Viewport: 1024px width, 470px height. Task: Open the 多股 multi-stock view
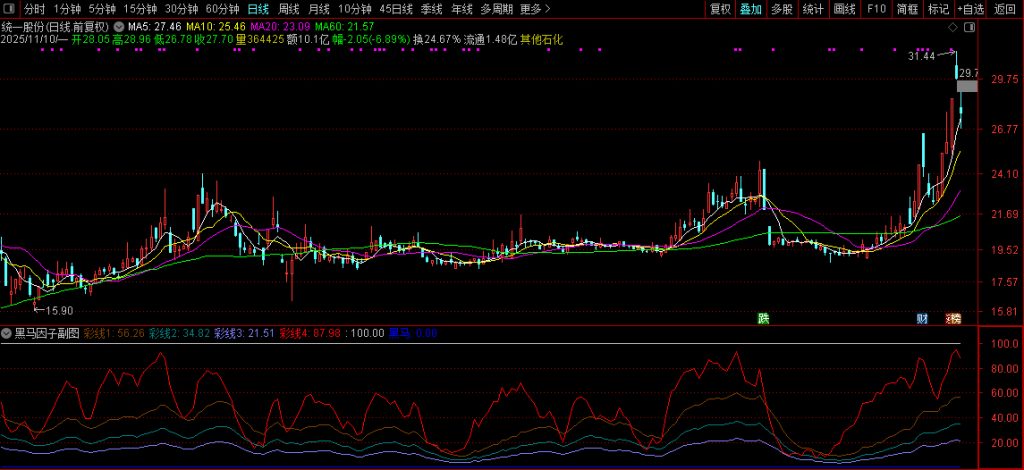(782, 9)
